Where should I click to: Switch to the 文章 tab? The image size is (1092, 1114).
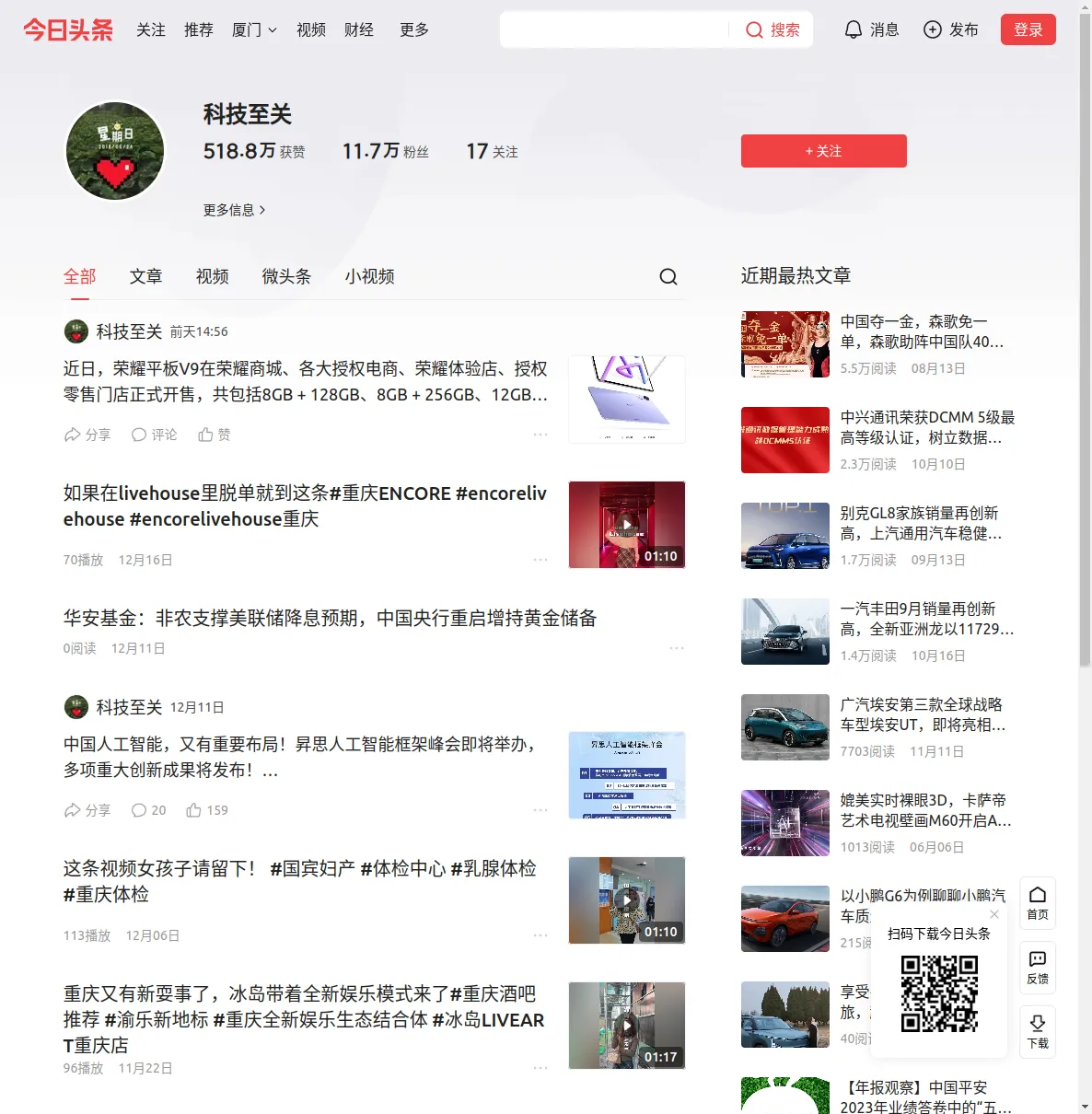[x=146, y=276]
